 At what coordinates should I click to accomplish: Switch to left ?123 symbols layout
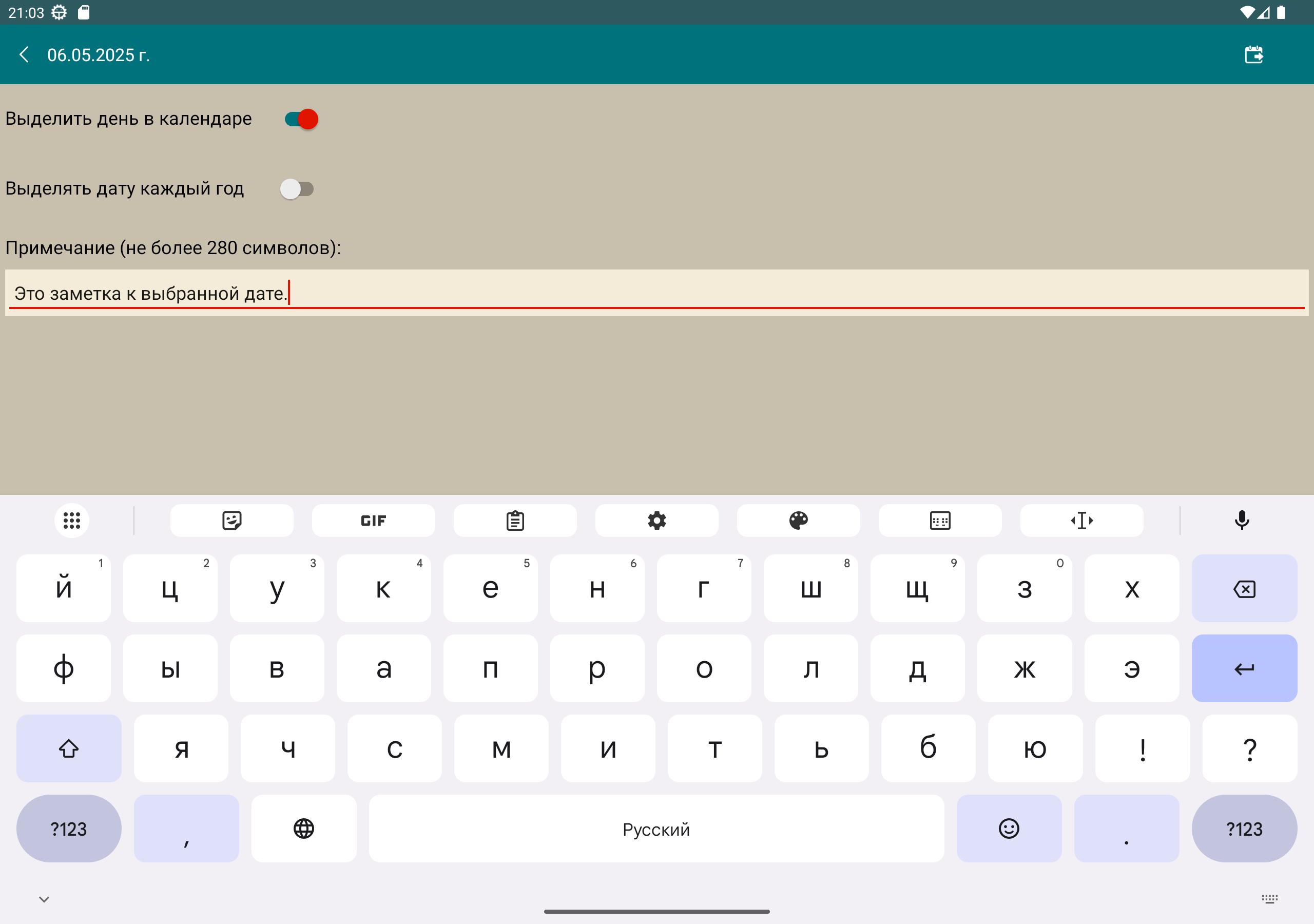point(69,829)
